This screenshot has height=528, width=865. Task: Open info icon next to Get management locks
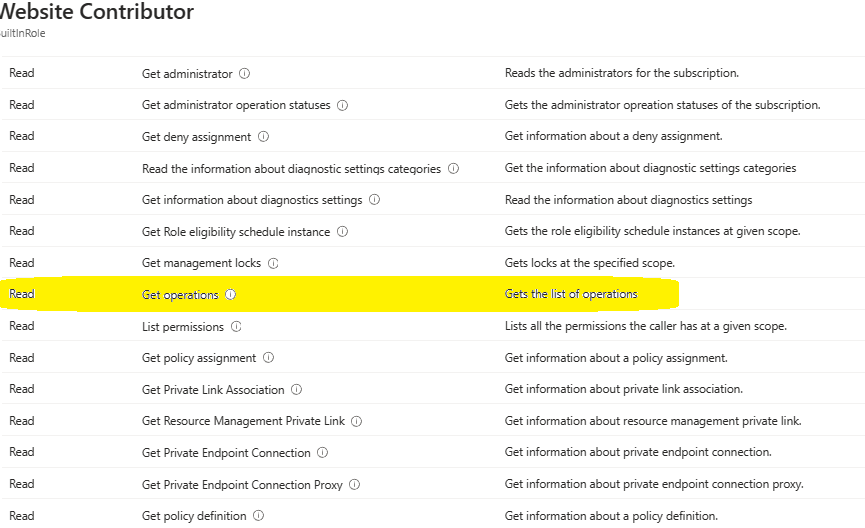[273, 263]
